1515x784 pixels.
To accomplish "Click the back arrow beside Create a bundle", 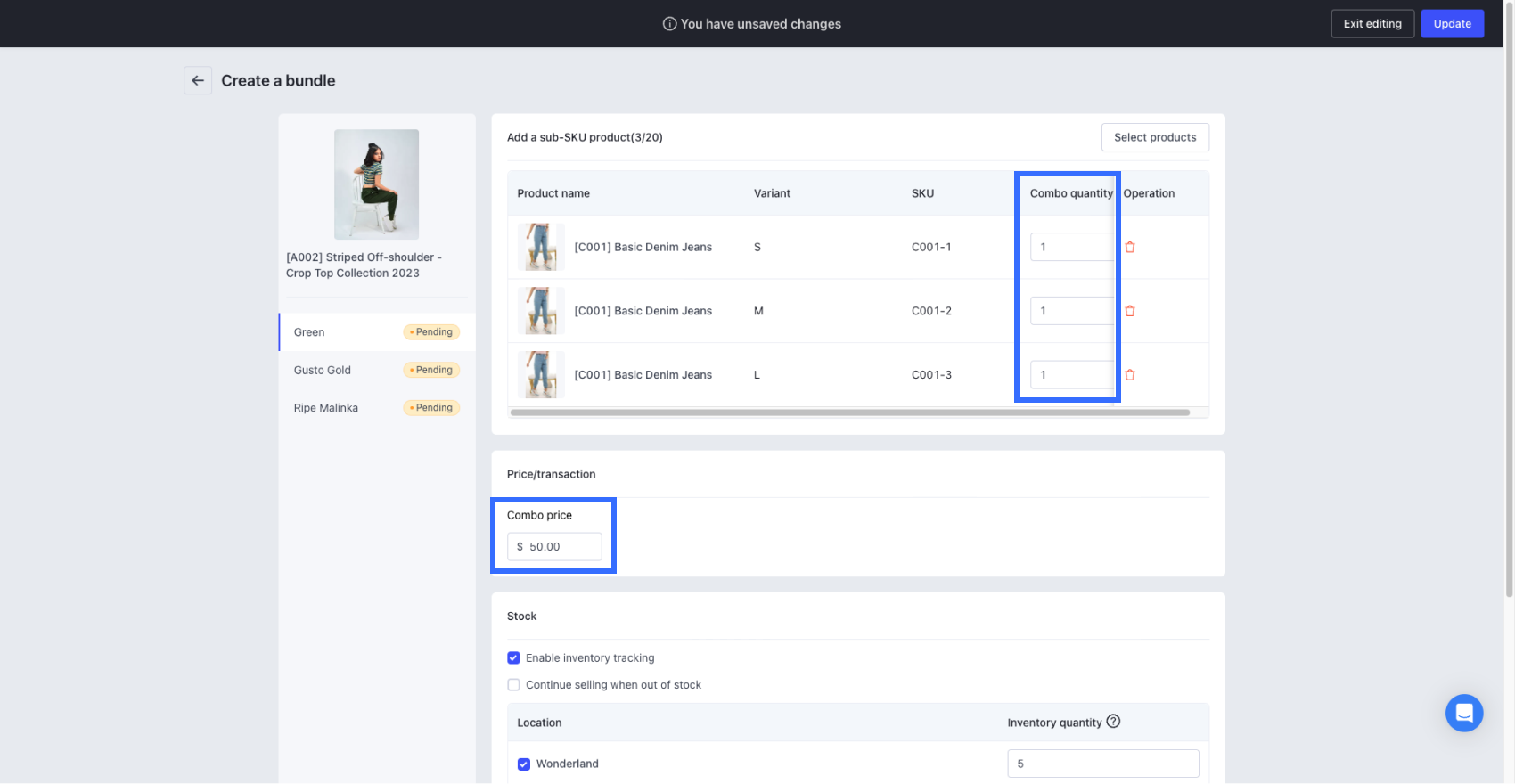I will [198, 80].
